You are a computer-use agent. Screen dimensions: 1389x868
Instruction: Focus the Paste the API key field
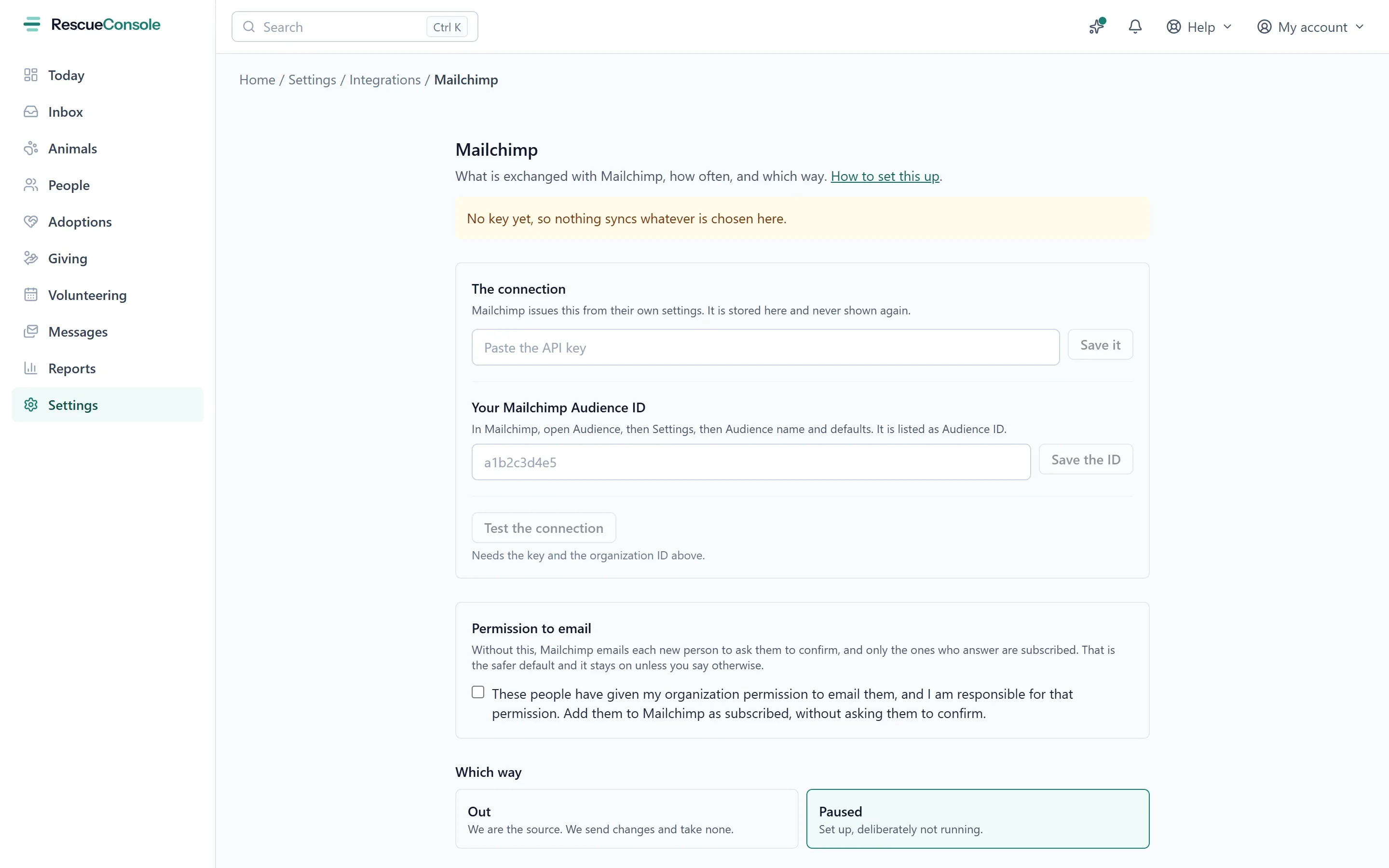click(x=765, y=347)
